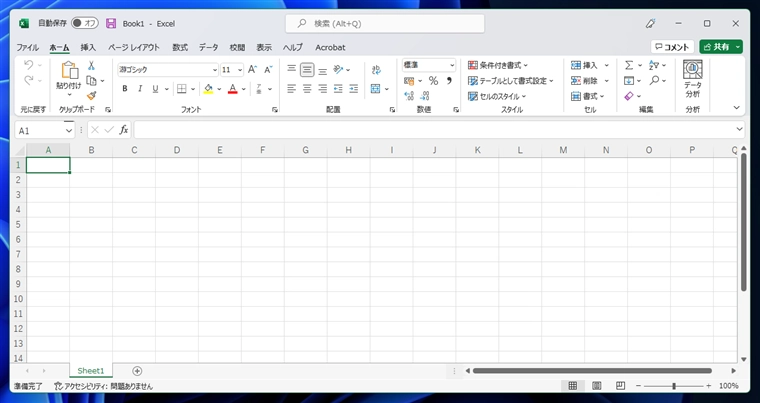This screenshot has width=760, height=403.
Task: Open Conditional Formatting (条件付き書式) dropdown
Action: (498, 65)
